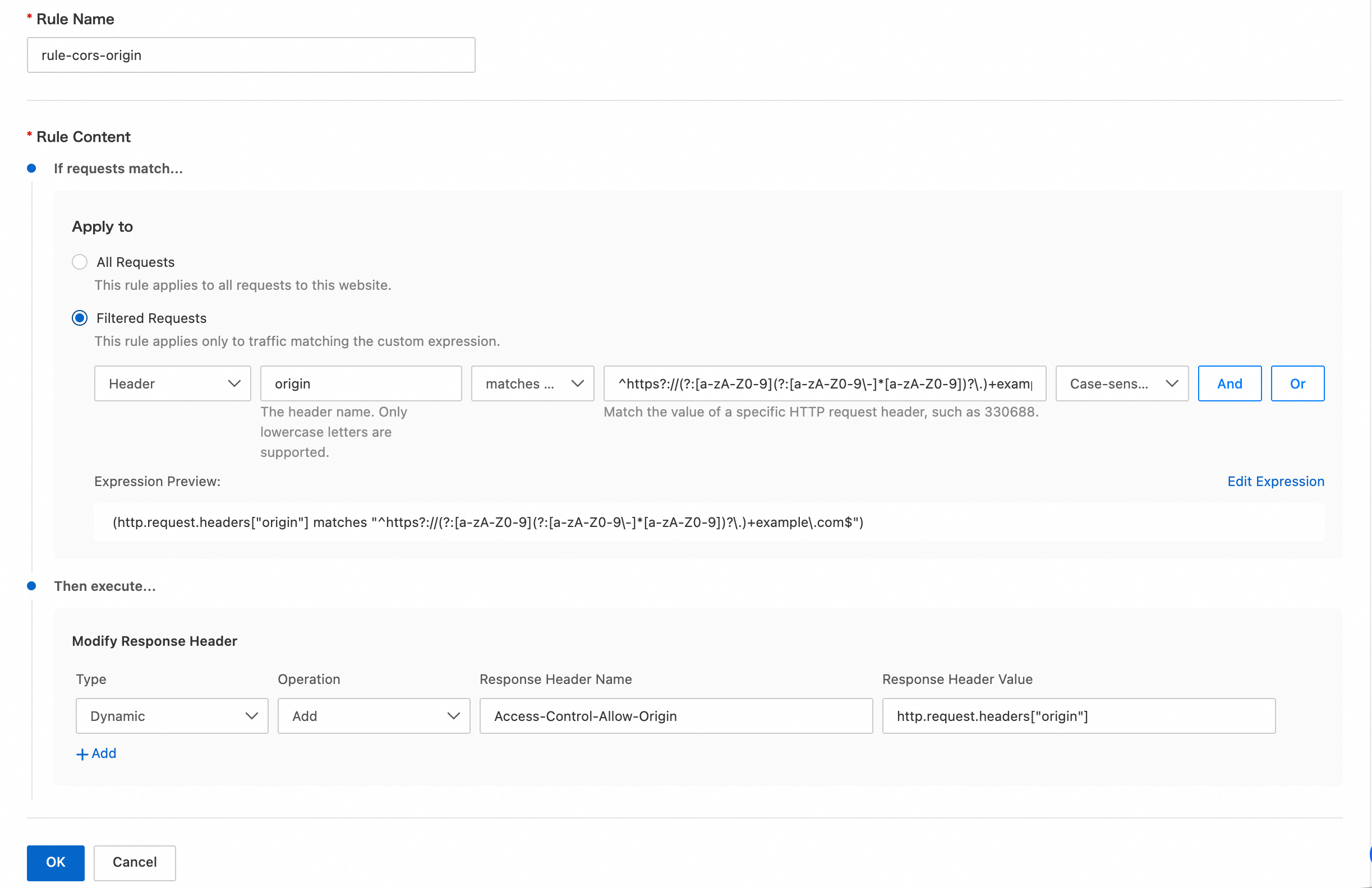
Task: Expand the matches operator dropdown
Action: [x=532, y=384]
